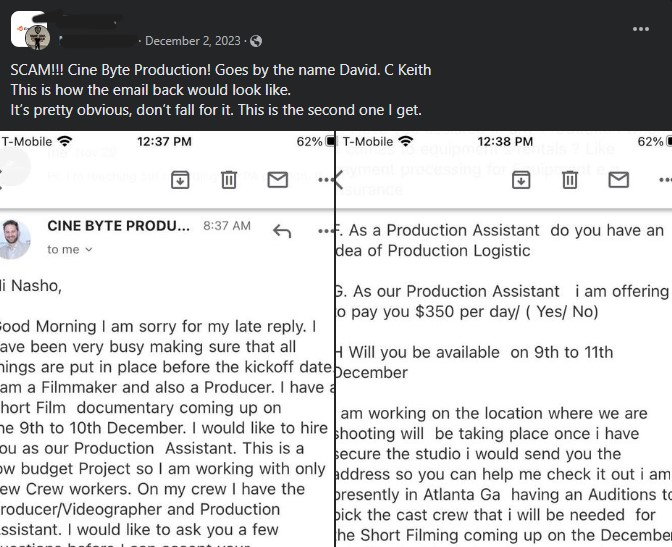Click Wi-Fi icon in the 12:37 PM status bar
Viewport: 672px width, 547px height.
pyautogui.click(x=65, y=142)
